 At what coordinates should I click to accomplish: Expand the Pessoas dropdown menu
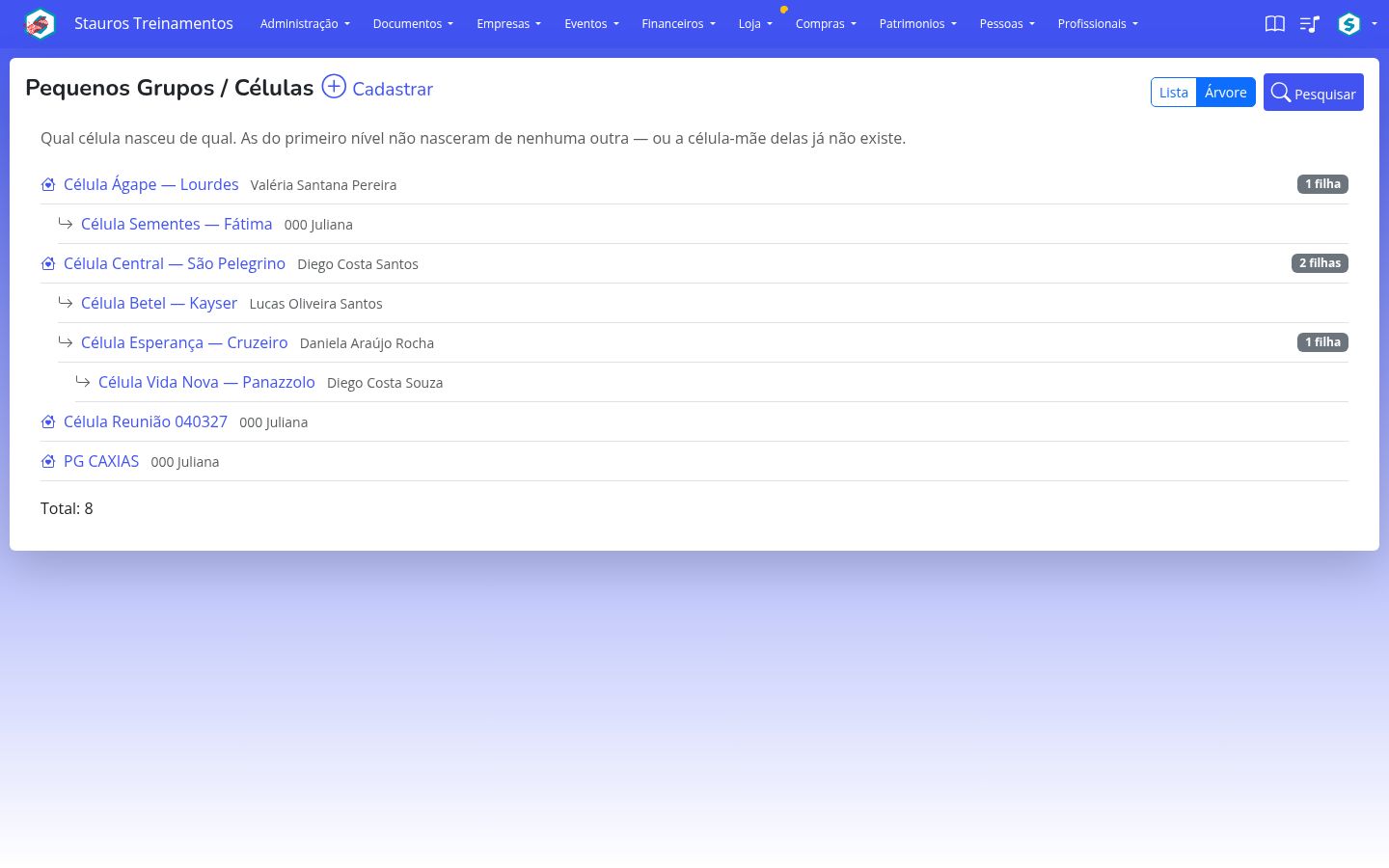[1006, 24]
